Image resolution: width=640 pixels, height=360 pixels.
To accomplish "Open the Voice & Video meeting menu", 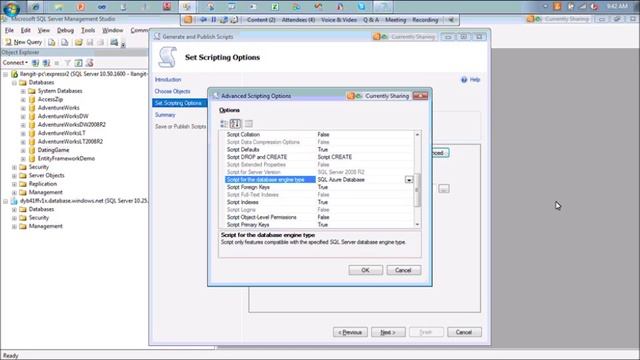I will 339,20.
